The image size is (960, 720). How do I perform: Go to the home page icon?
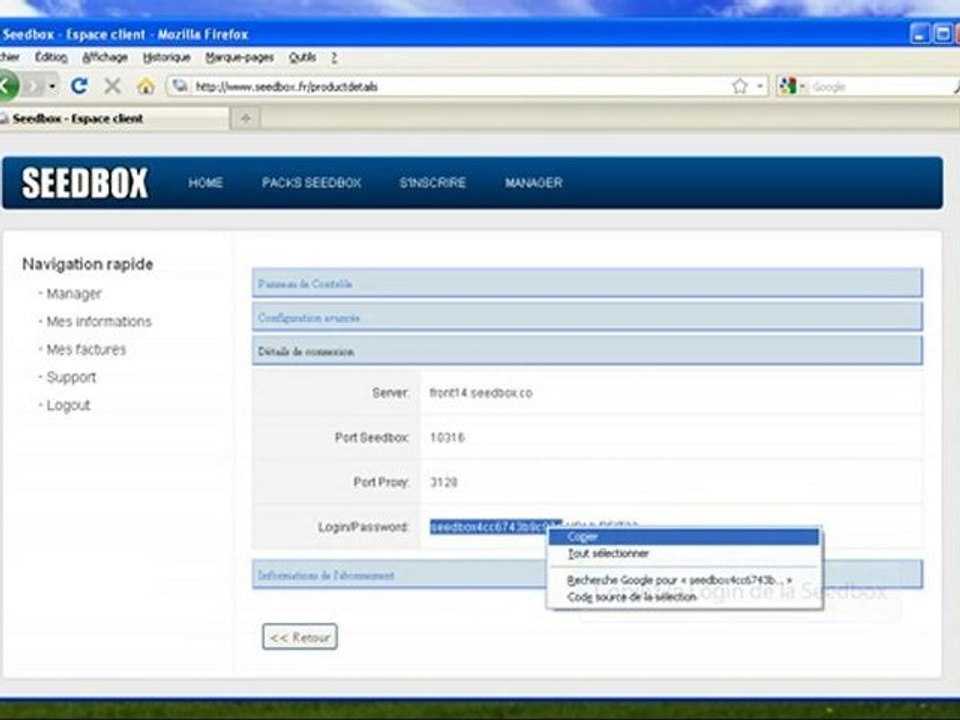146,86
